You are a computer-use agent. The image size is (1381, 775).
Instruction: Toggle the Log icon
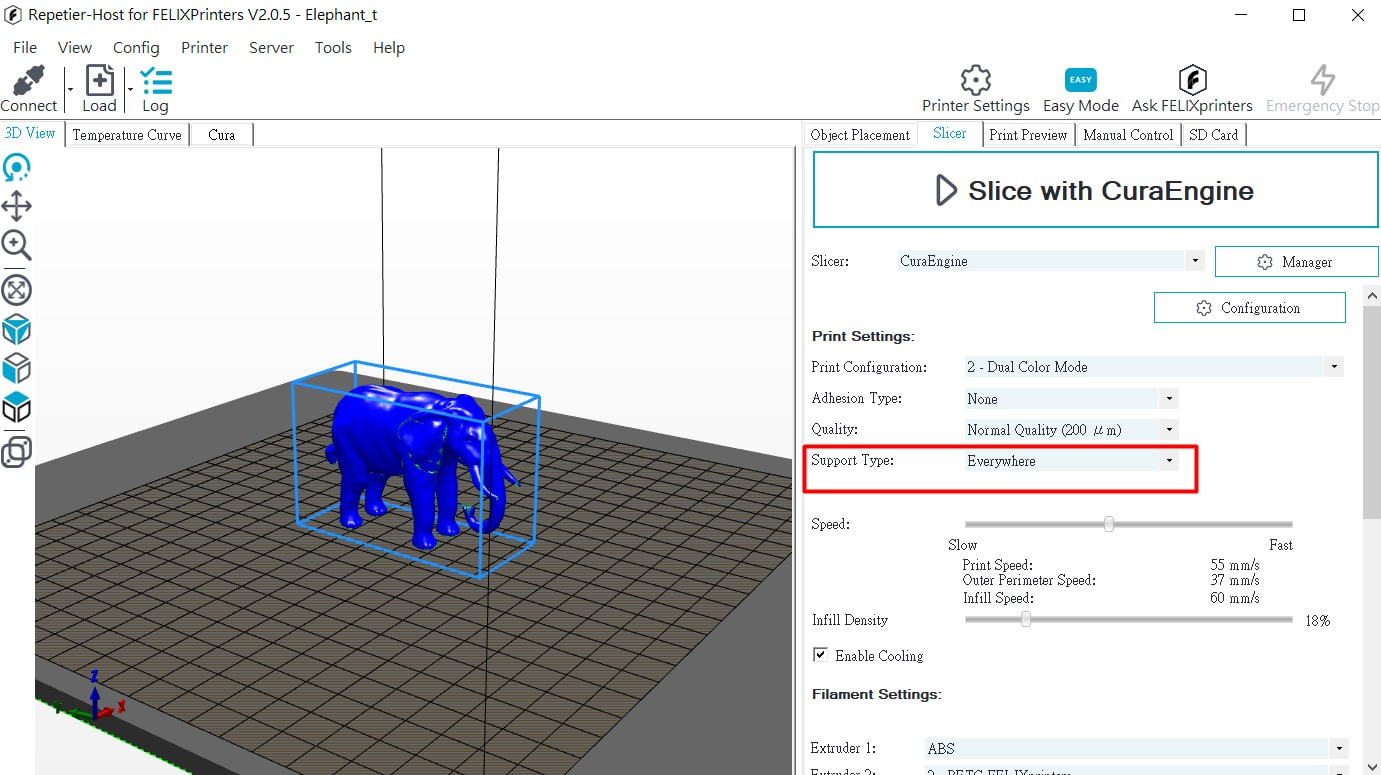pyautogui.click(x=155, y=81)
